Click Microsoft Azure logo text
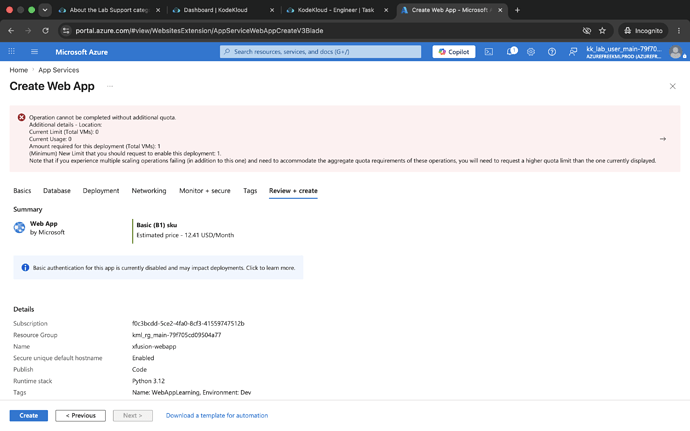 (81, 52)
